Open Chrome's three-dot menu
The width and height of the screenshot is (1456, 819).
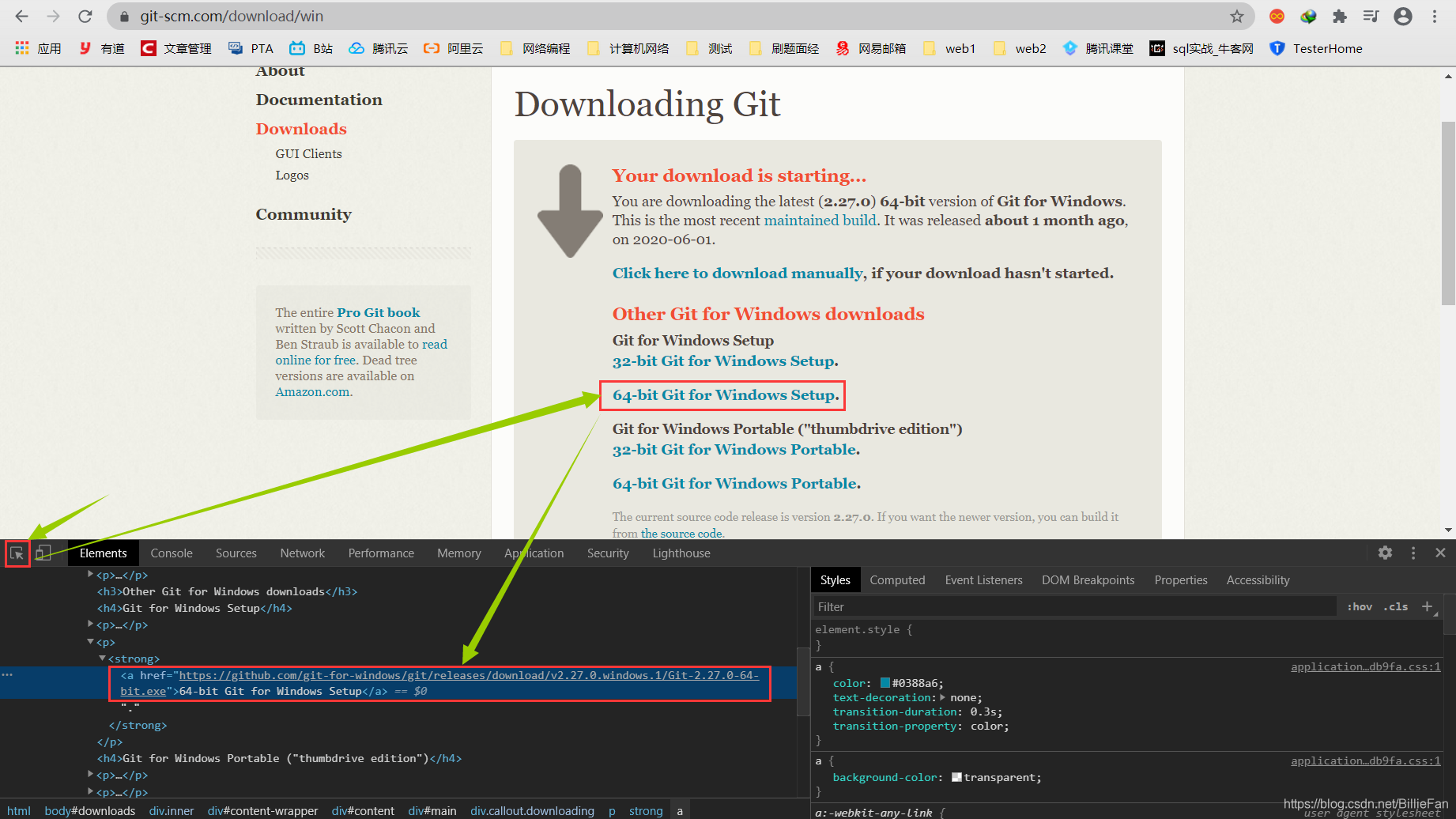pos(1435,16)
